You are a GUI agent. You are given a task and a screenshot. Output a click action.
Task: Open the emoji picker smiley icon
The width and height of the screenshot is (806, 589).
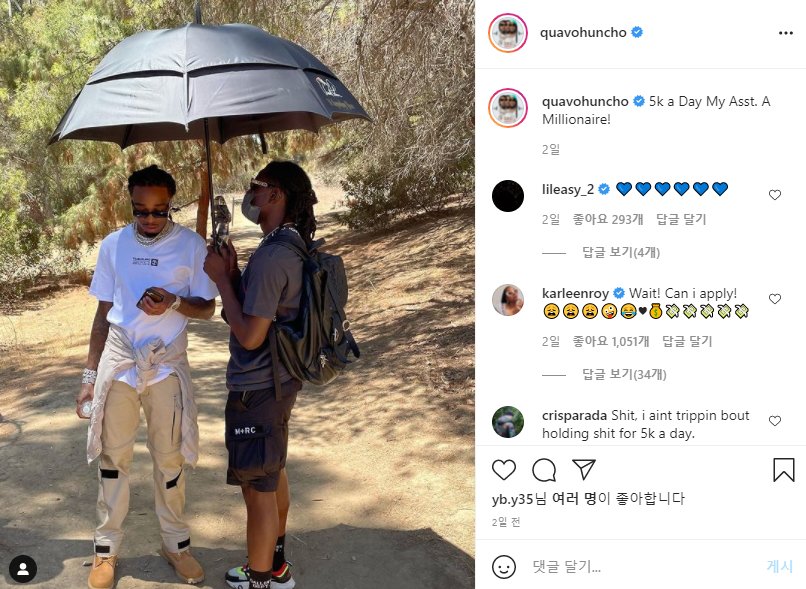(x=504, y=566)
